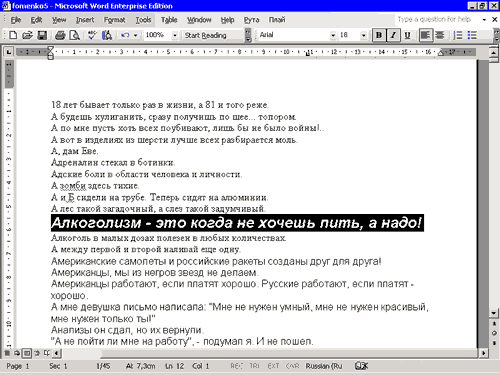The width and height of the screenshot is (500, 375).
Task: Toggle underline formatting
Action: [x=407, y=35]
